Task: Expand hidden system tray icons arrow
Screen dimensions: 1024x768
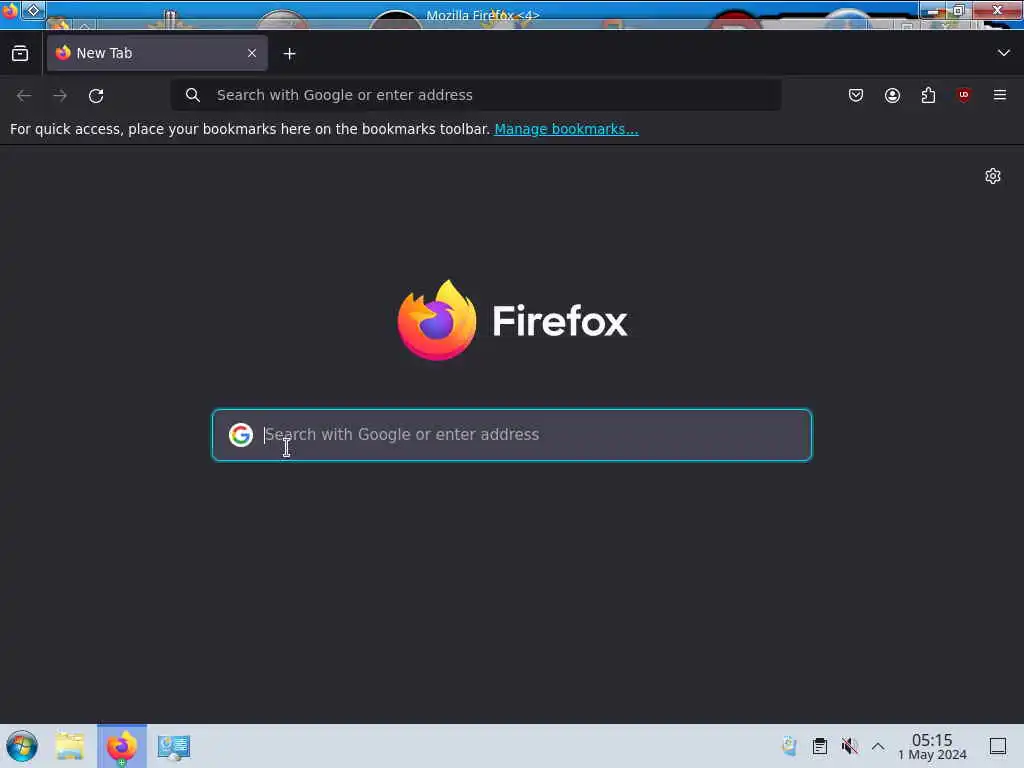Action: coord(878,746)
